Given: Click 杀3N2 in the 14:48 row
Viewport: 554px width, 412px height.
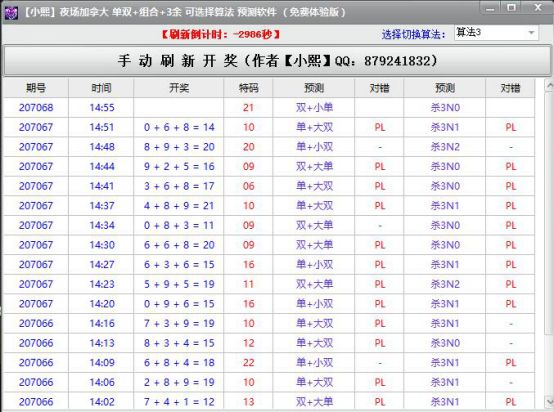Looking at the screenshot, I should tap(445, 147).
